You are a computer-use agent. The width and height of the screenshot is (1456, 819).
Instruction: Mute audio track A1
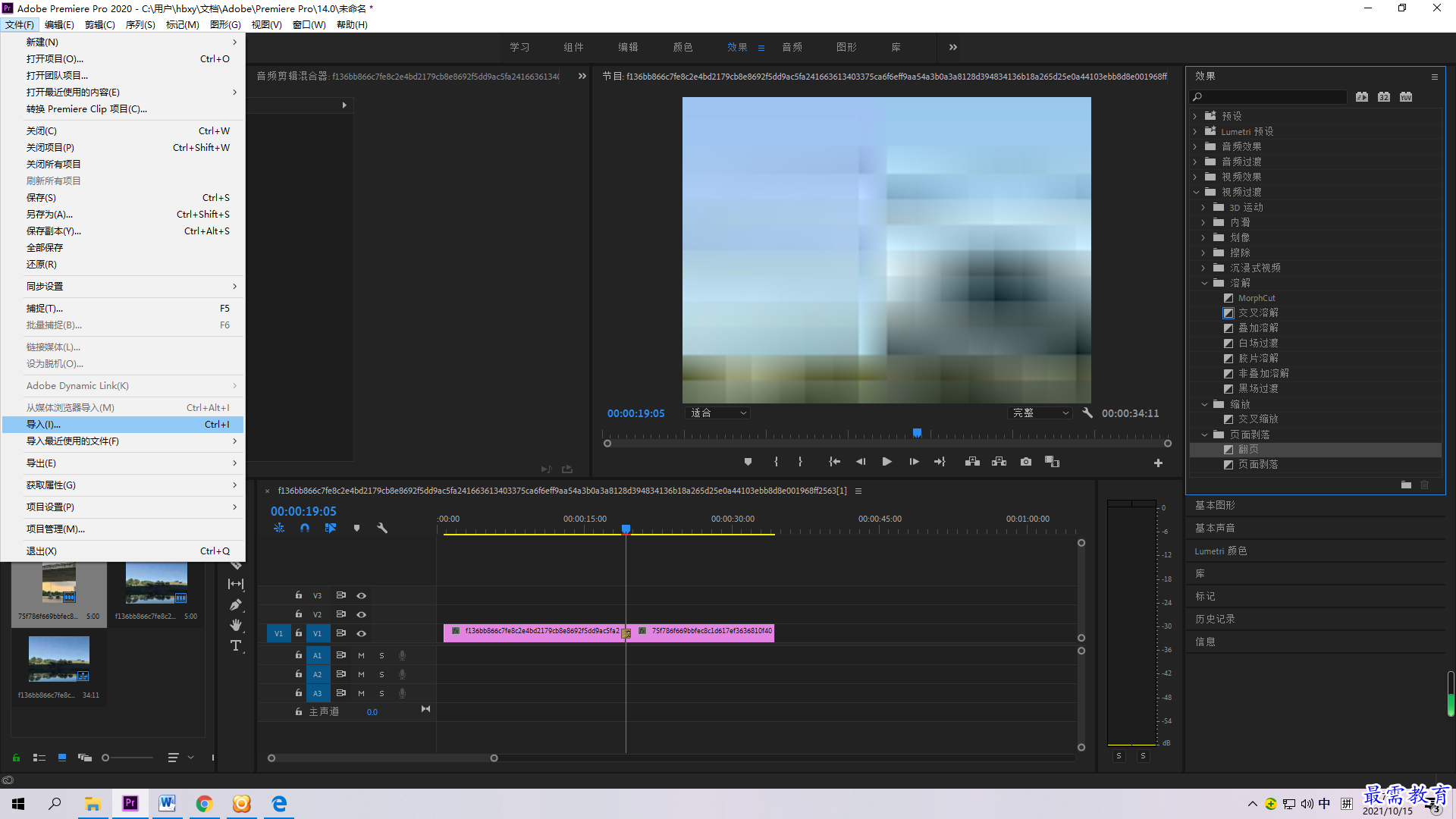click(361, 655)
